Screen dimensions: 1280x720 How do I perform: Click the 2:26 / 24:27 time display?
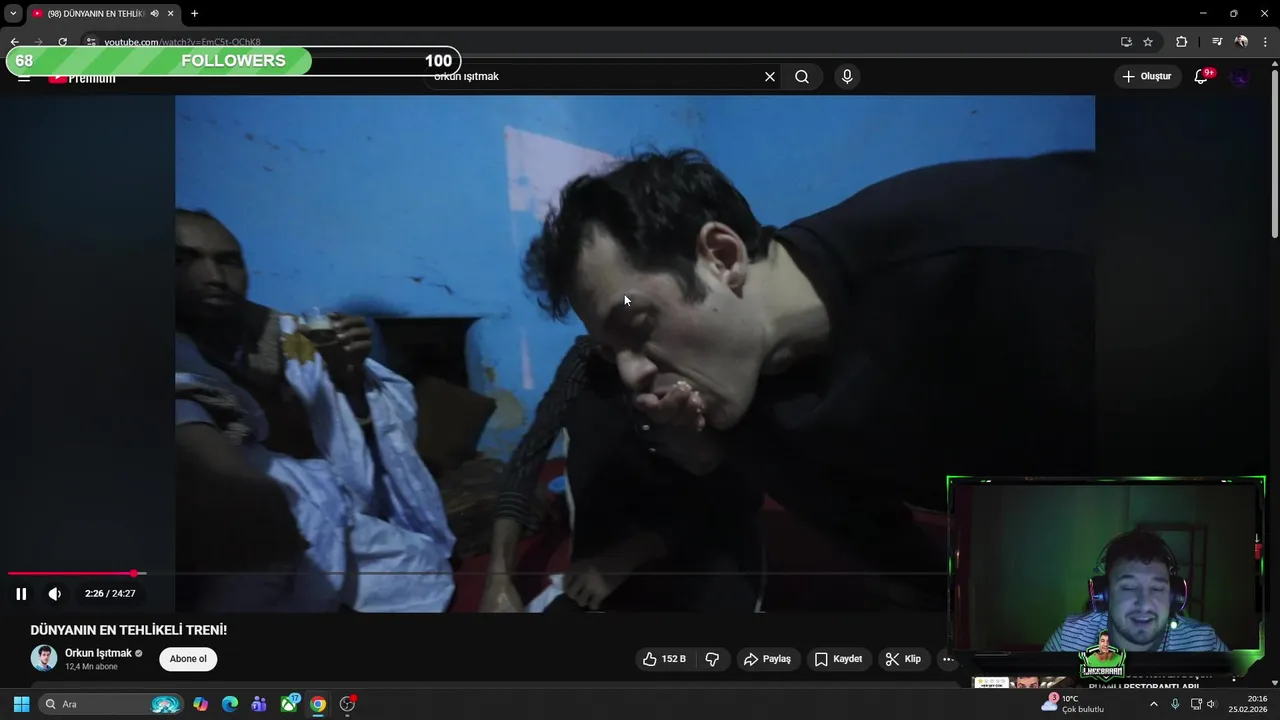click(x=110, y=594)
